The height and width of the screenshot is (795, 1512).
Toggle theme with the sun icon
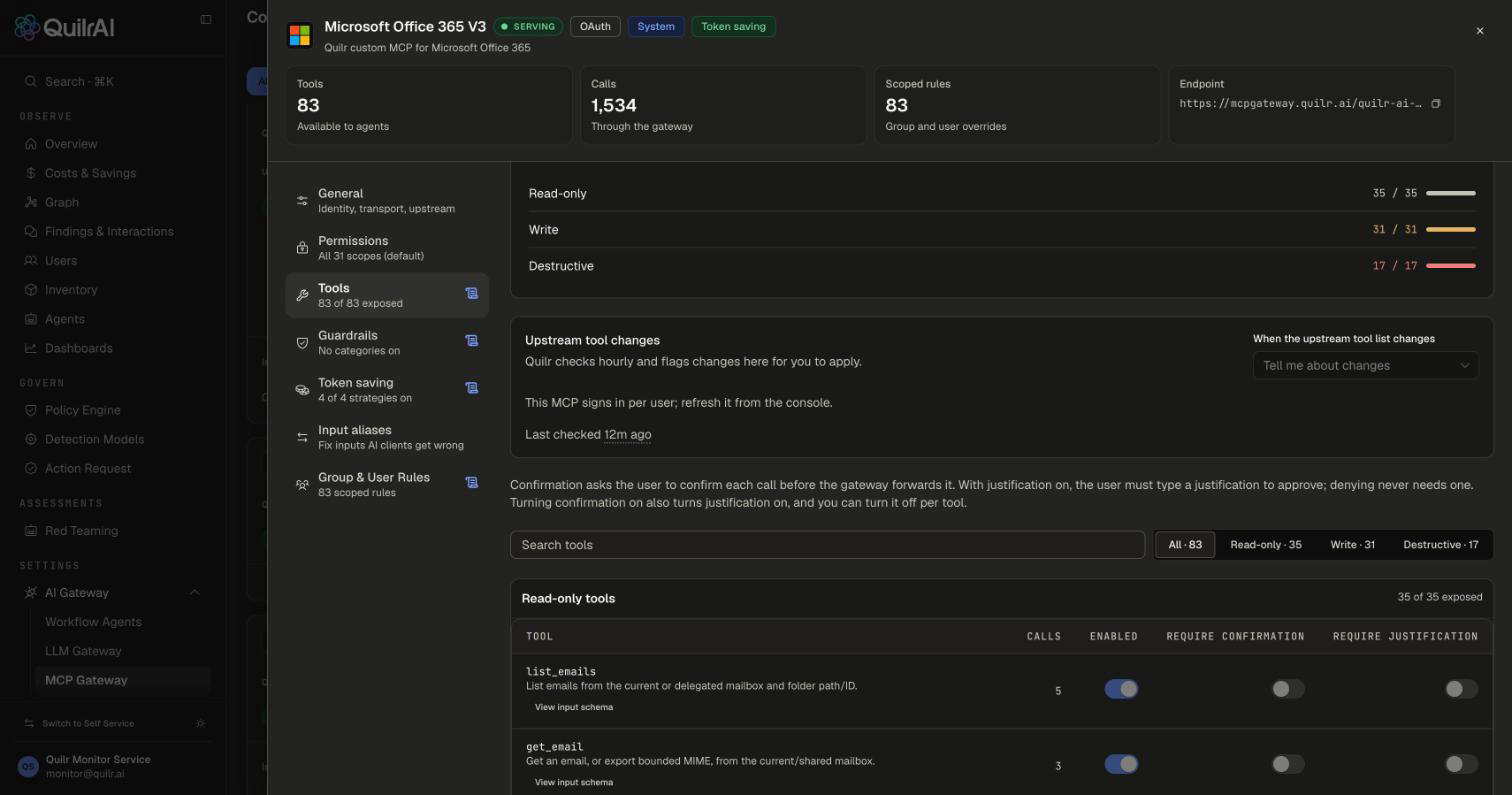click(x=201, y=723)
